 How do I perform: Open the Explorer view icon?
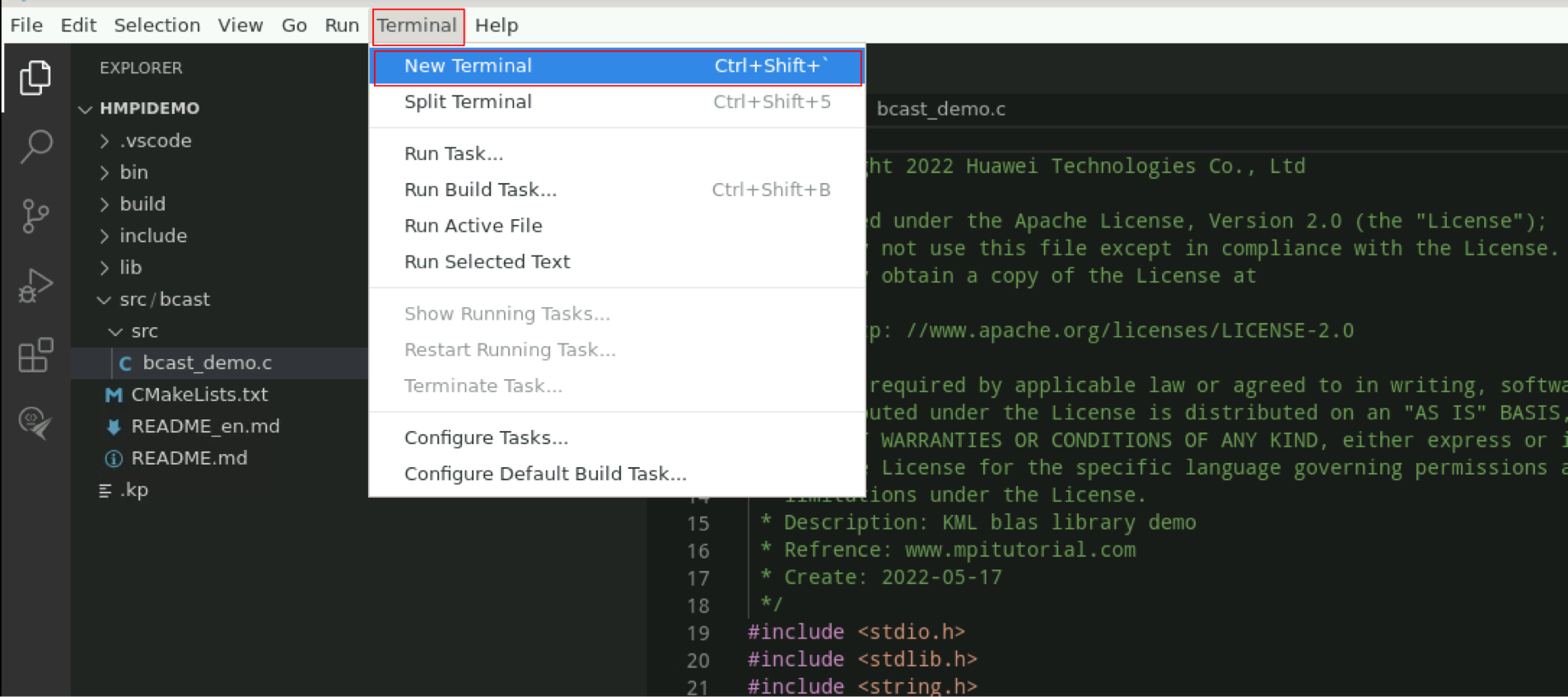[x=35, y=77]
